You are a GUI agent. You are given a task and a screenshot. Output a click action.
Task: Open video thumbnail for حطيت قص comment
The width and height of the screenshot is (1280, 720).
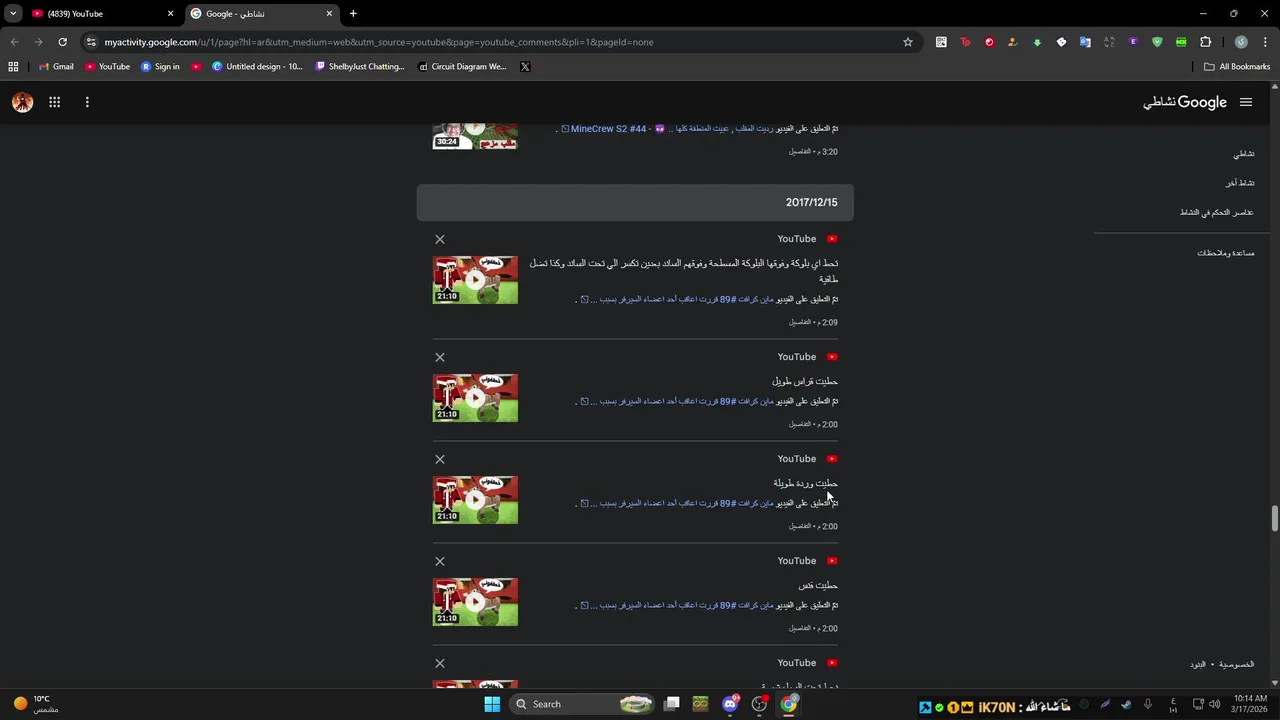(x=475, y=602)
